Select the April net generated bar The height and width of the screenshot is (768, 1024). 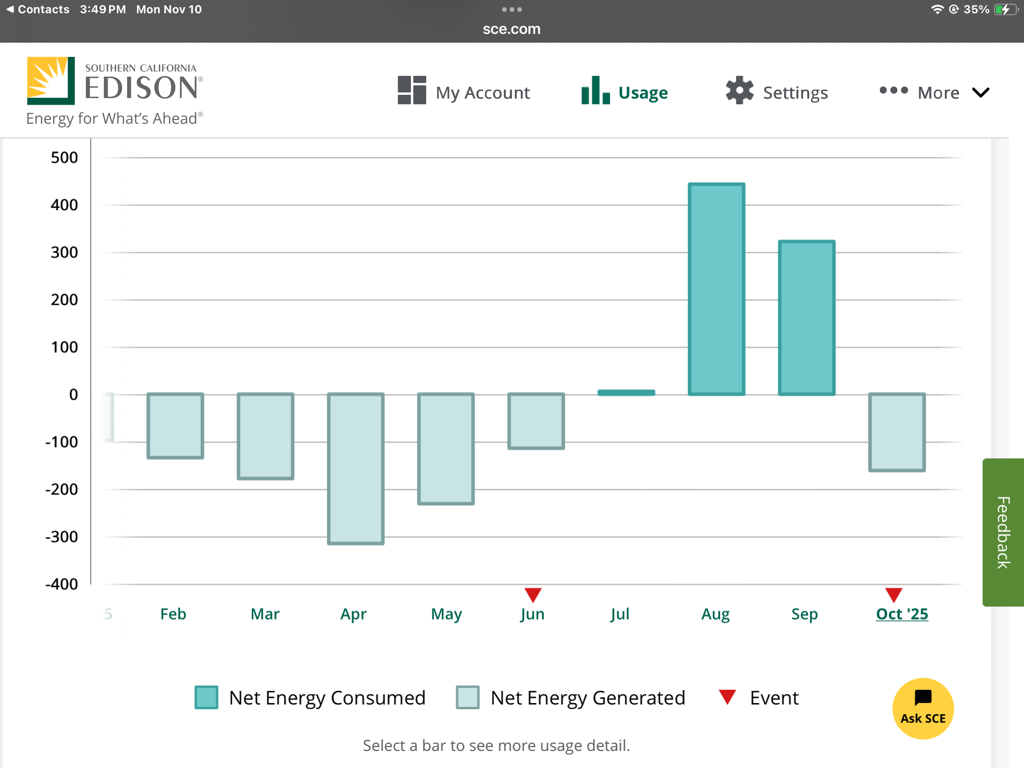356,468
